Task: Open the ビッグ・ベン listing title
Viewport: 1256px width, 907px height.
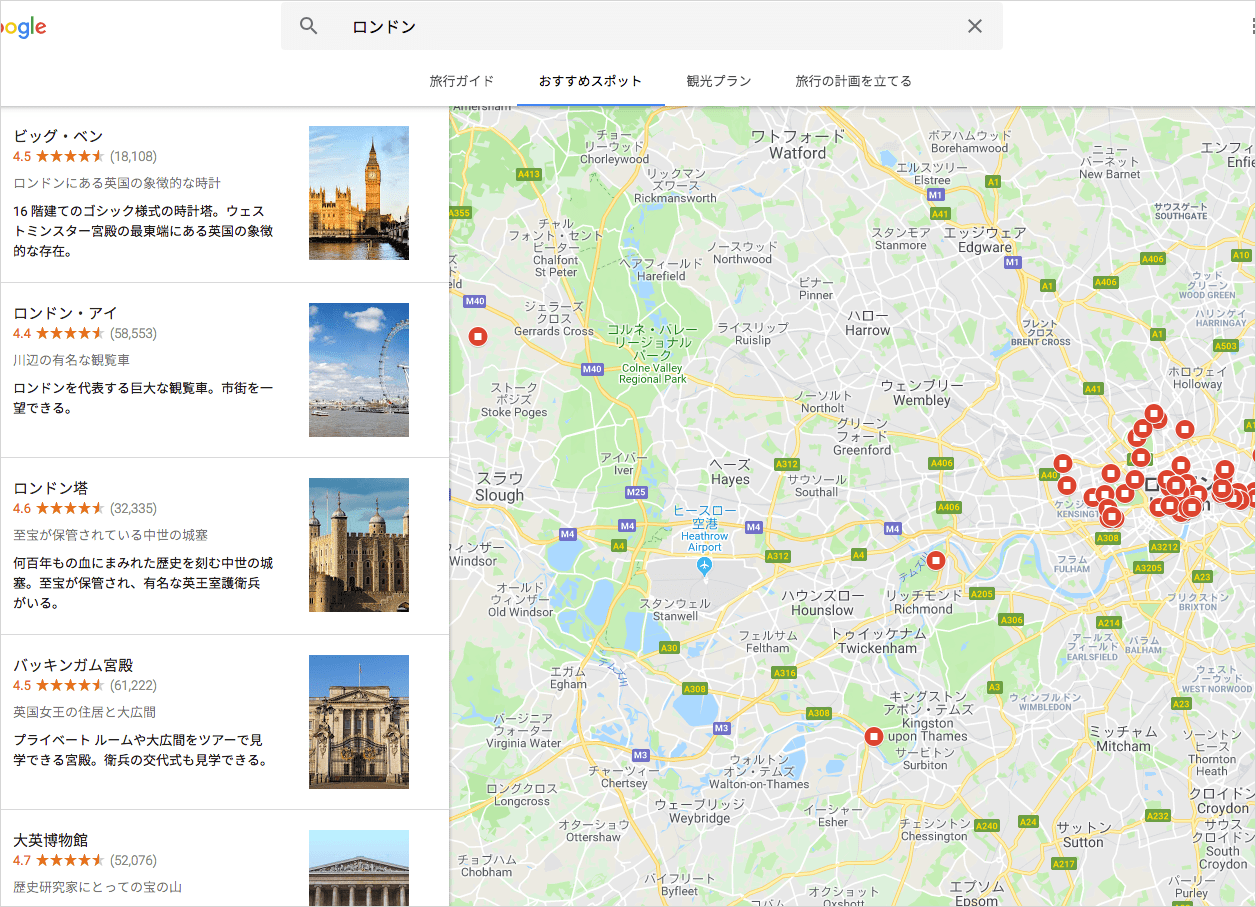Action: 58,136
